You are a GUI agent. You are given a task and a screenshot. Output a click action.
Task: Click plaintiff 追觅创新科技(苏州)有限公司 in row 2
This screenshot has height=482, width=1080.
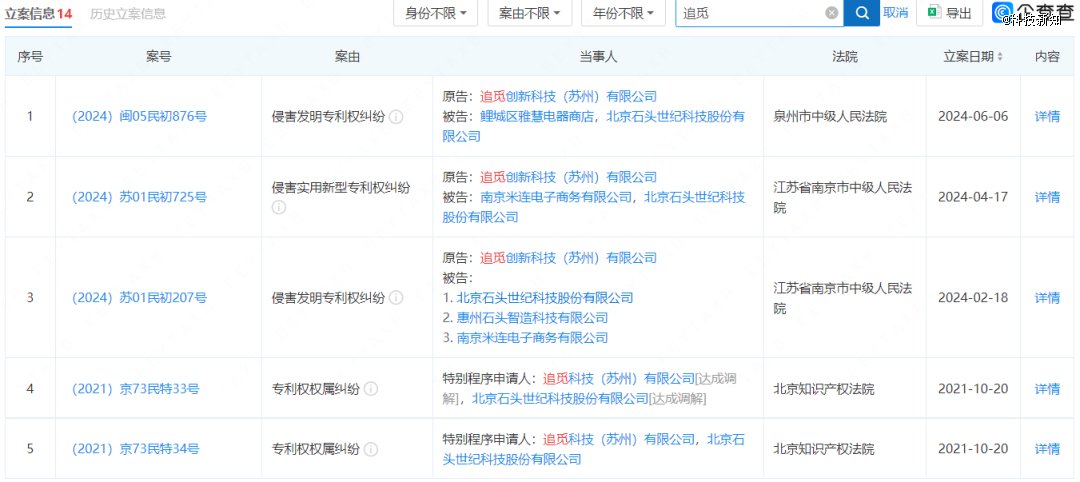[x=568, y=177]
